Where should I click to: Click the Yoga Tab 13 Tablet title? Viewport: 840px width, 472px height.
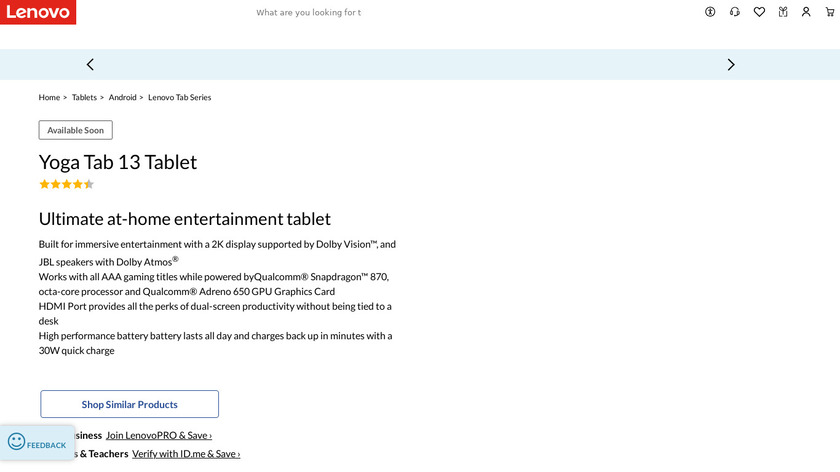click(x=118, y=162)
